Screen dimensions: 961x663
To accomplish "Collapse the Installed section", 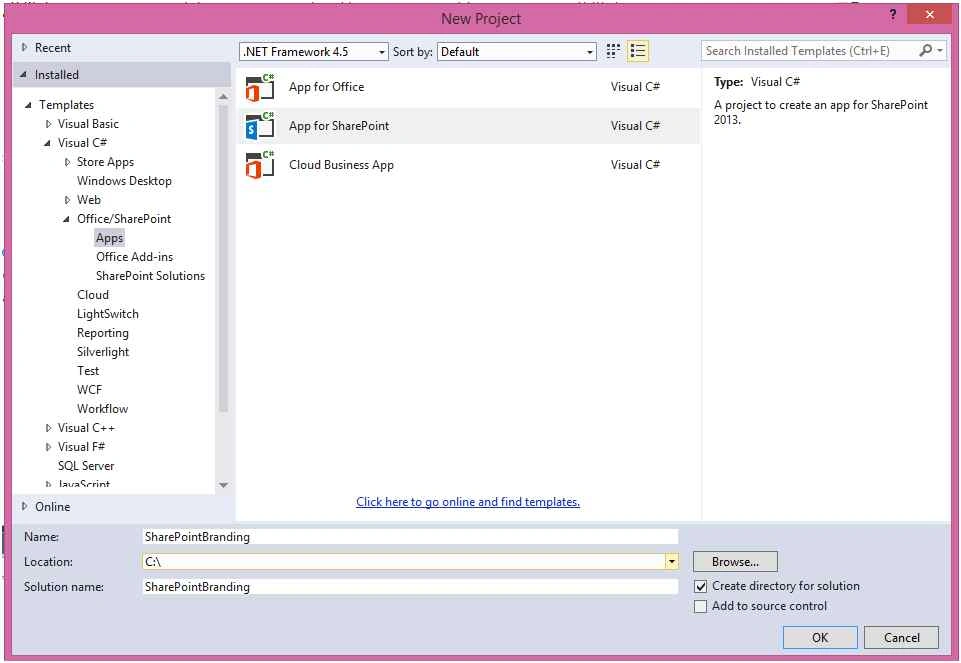I will click(x=23, y=74).
